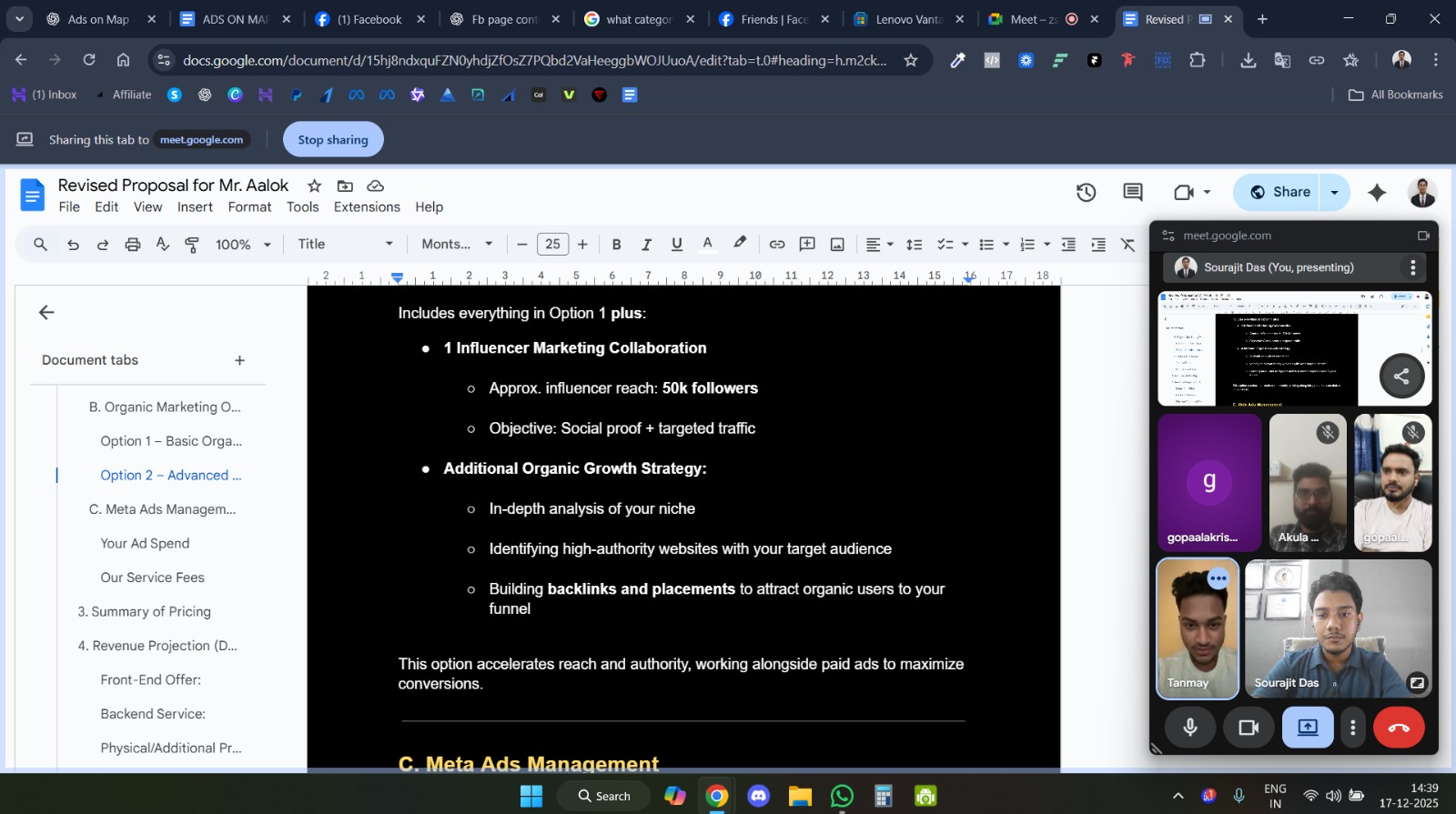Insert image toolbar icon
The height and width of the screenshot is (814, 1456).
click(837, 244)
